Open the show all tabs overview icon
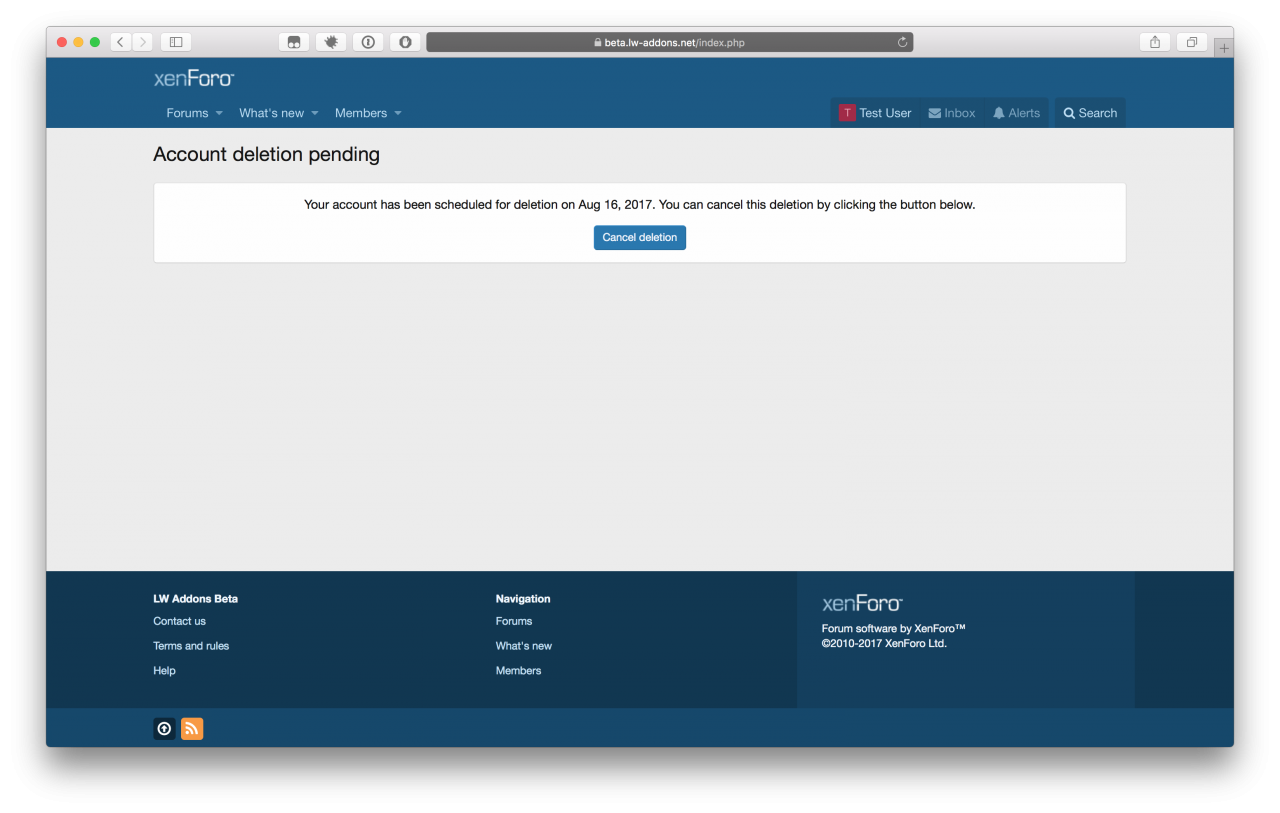 (x=1191, y=42)
